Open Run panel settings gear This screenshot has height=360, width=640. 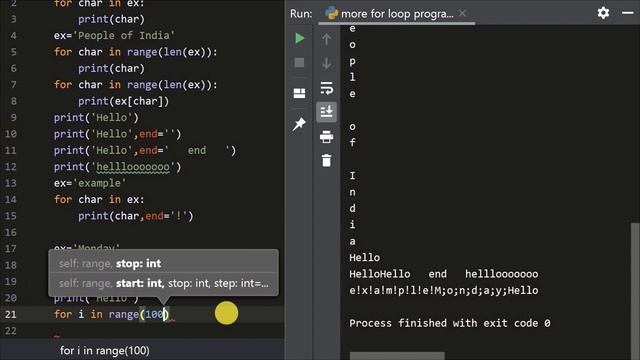click(603, 13)
